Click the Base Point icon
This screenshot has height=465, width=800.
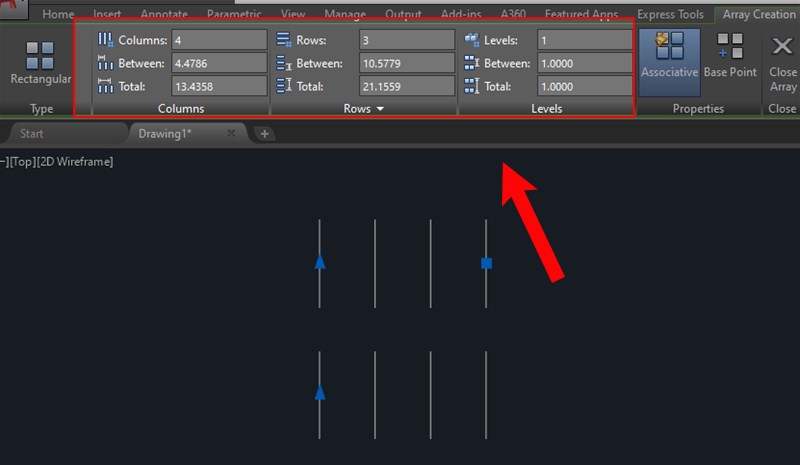tap(730, 45)
